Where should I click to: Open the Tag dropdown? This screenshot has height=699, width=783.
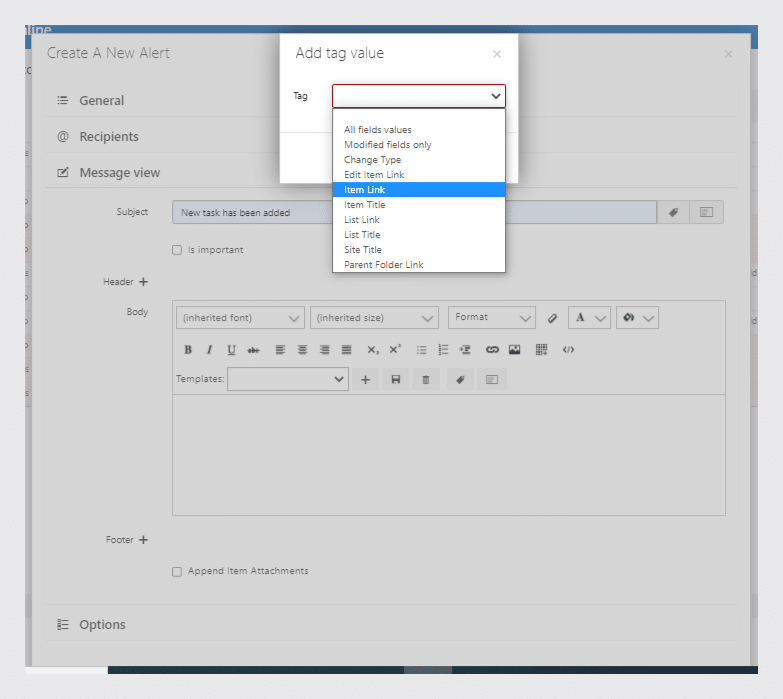pos(418,96)
